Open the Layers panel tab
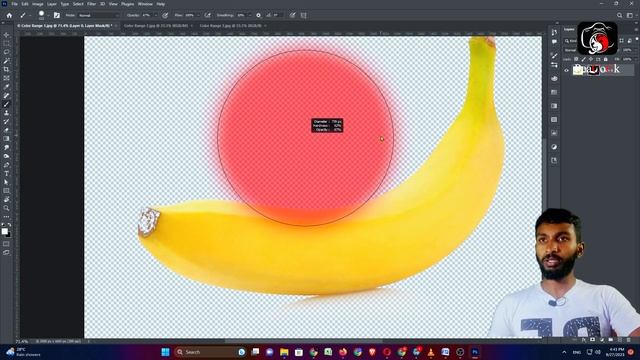The height and width of the screenshot is (360, 640). 569,29
